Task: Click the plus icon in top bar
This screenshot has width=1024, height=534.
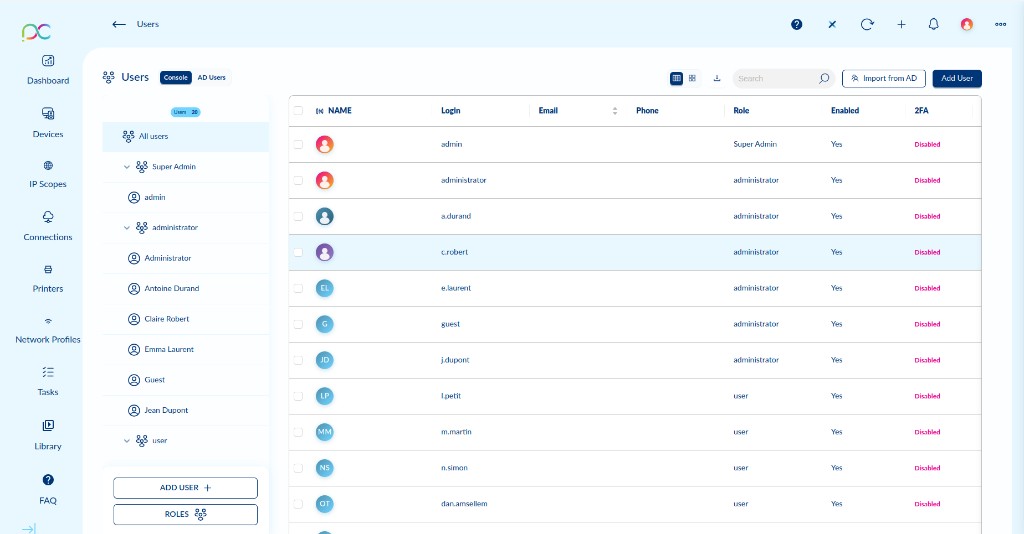Action: [x=901, y=24]
